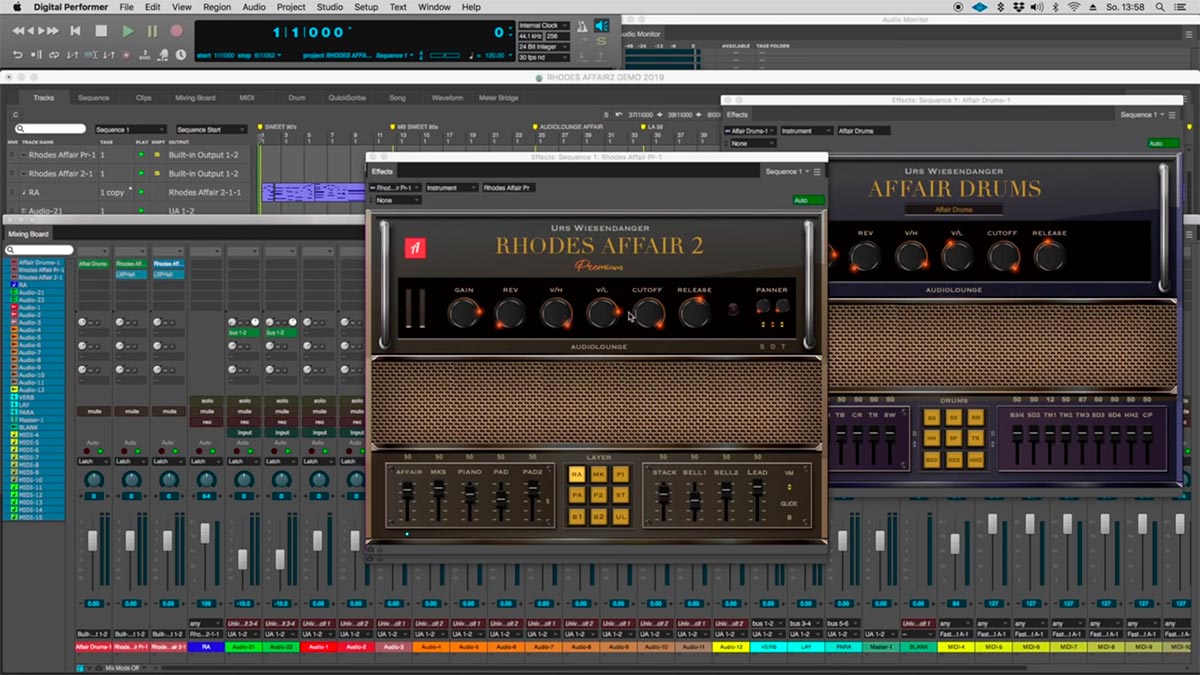The width and height of the screenshot is (1200, 675).
Task: Click the MK layer pad
Action: 599,474
